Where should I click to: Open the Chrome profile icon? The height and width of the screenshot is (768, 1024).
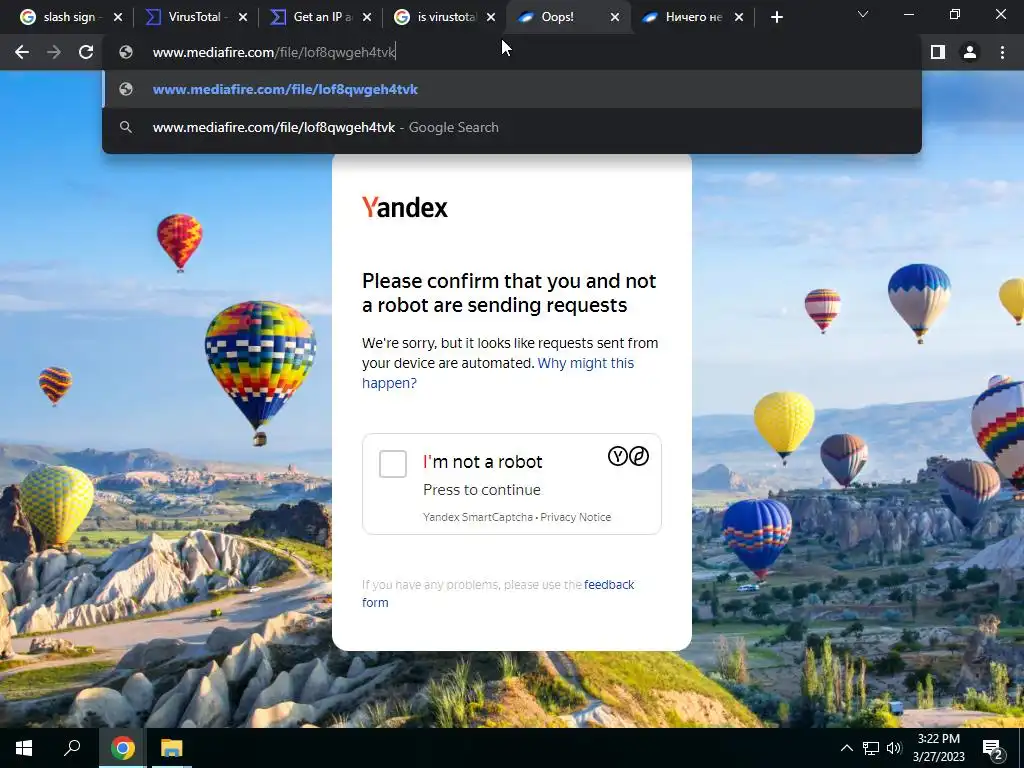970,52
